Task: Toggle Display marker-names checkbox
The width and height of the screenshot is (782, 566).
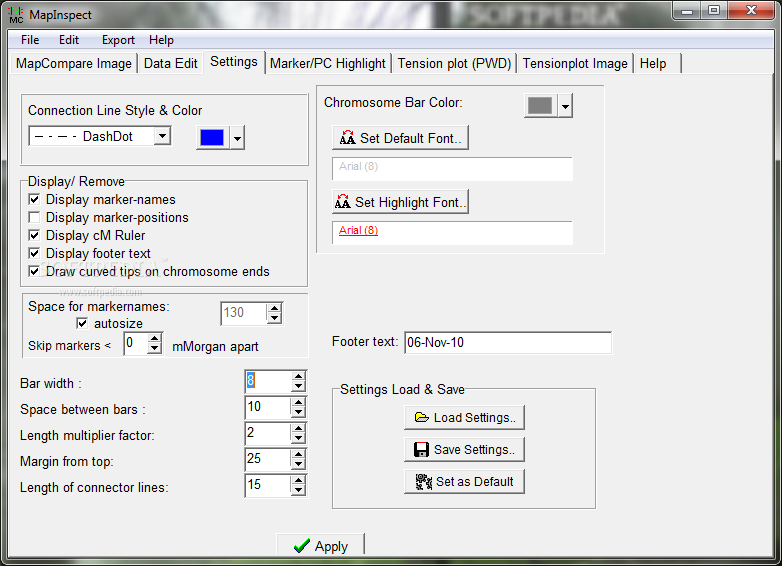Action: tap(34, 199)
